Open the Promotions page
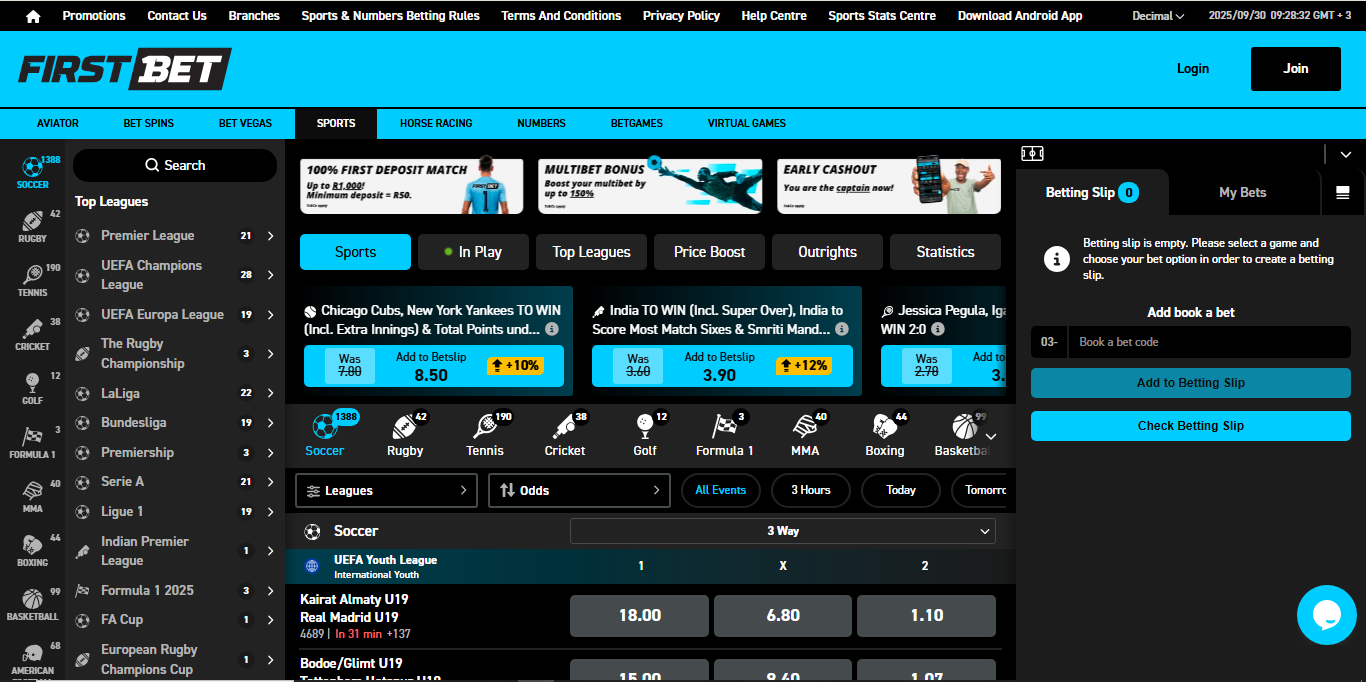 (x=93, y=15)
